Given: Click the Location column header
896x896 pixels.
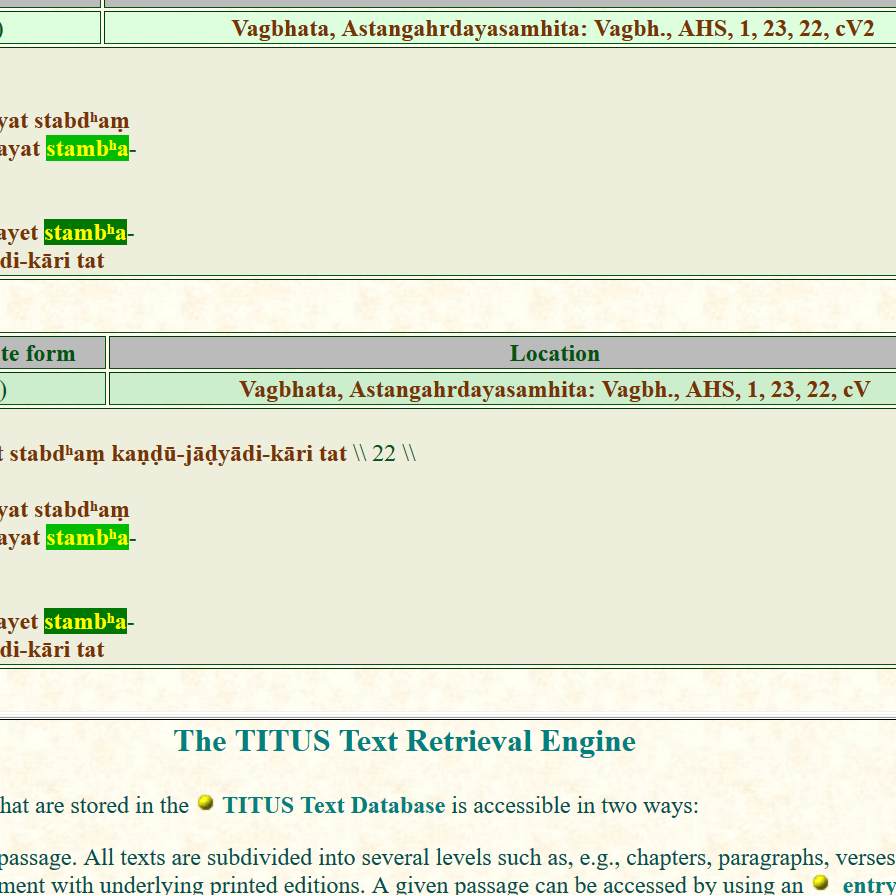Looking at the screenshot, I should (554, 353).
